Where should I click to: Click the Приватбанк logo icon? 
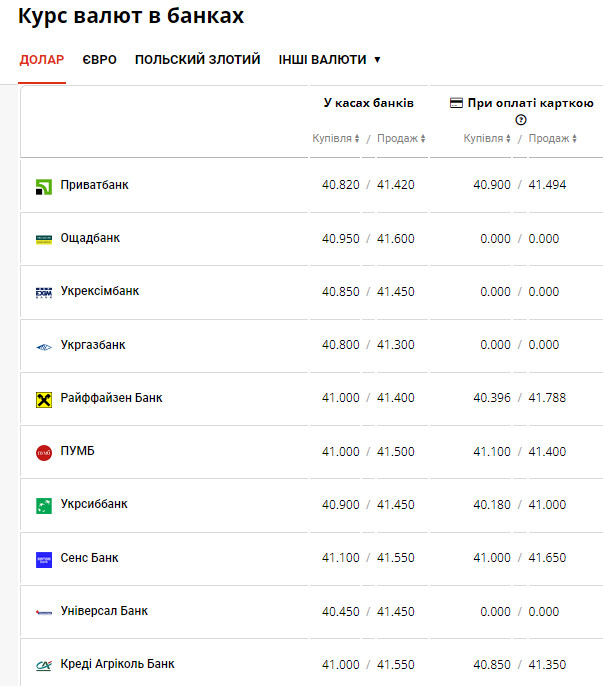point(43,186)
